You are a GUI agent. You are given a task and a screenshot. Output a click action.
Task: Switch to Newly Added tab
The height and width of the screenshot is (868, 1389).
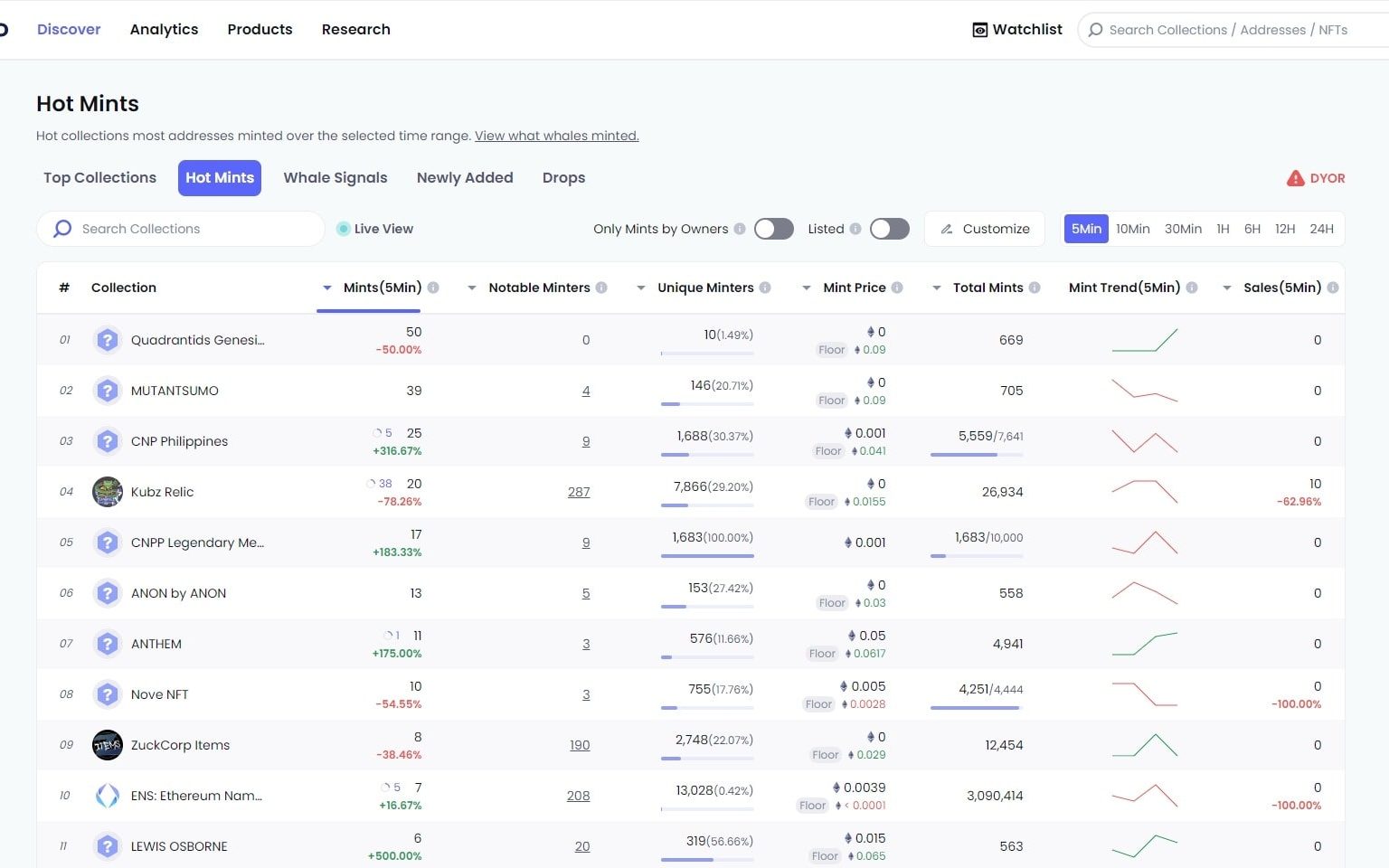tap(465, 178)
